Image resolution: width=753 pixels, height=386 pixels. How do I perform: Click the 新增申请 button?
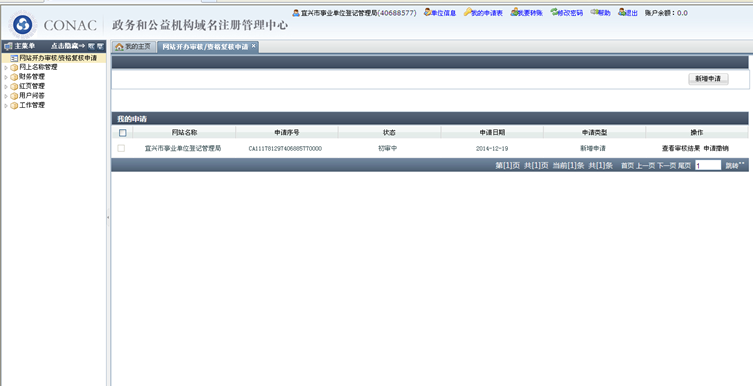click(x=708, y=79)
